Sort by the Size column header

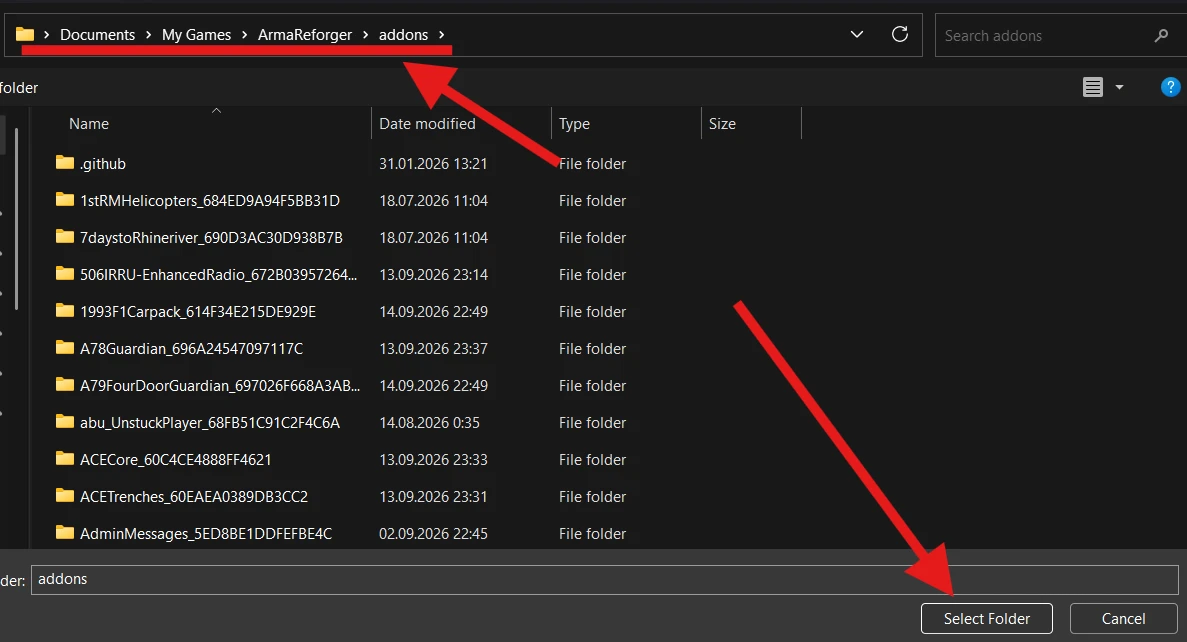pyautogui.click(x=721, y=123)
